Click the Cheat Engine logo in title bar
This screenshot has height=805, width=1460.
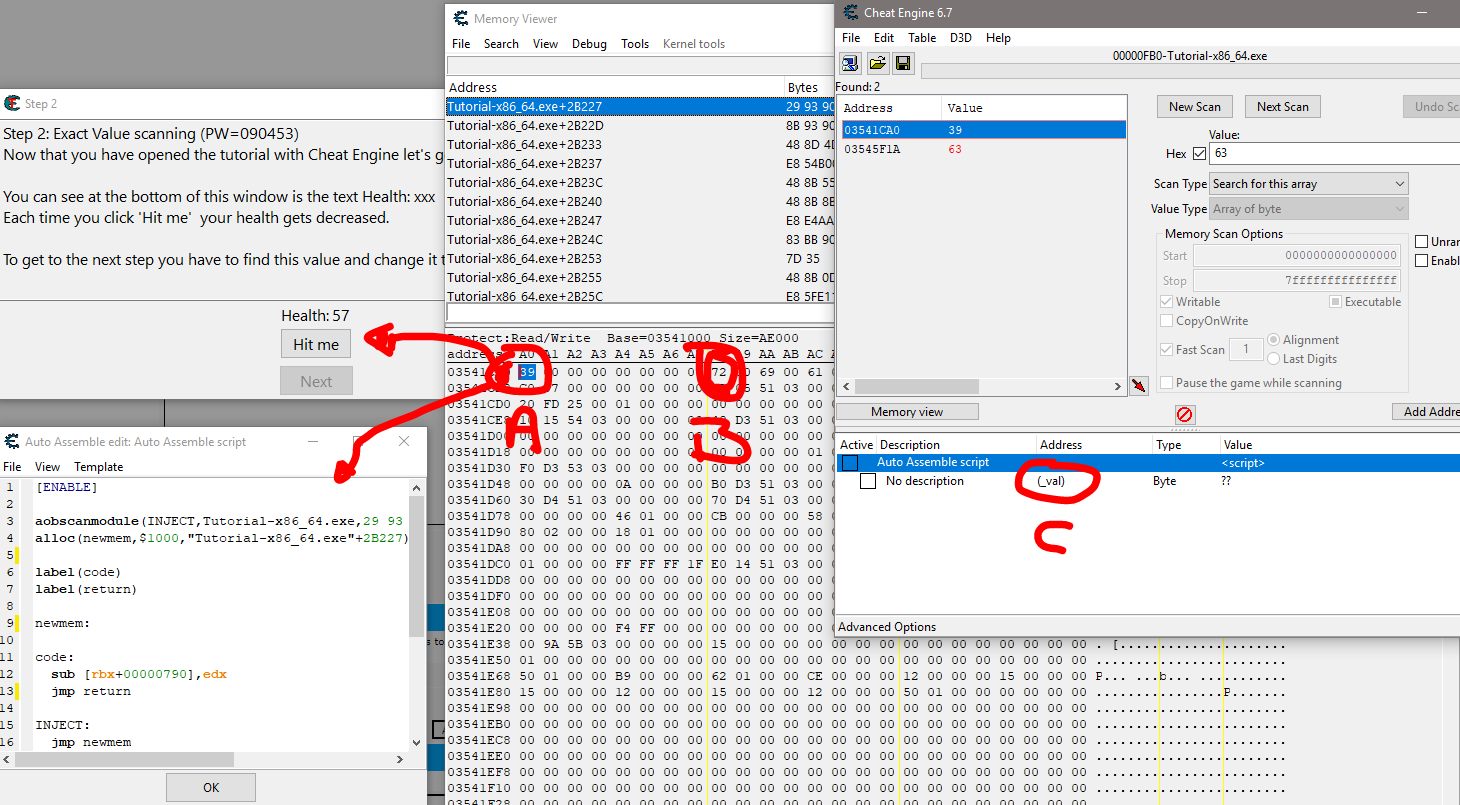[851, 12]
